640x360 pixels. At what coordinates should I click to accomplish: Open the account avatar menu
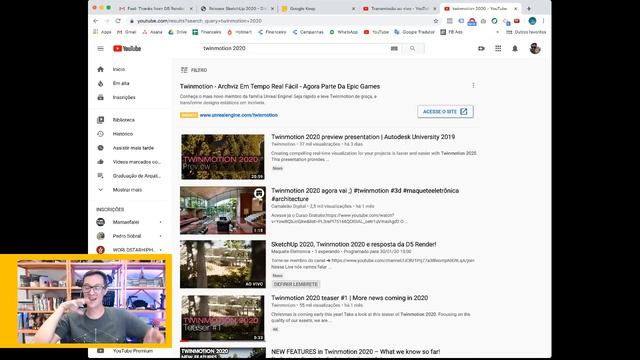point(535,49)
